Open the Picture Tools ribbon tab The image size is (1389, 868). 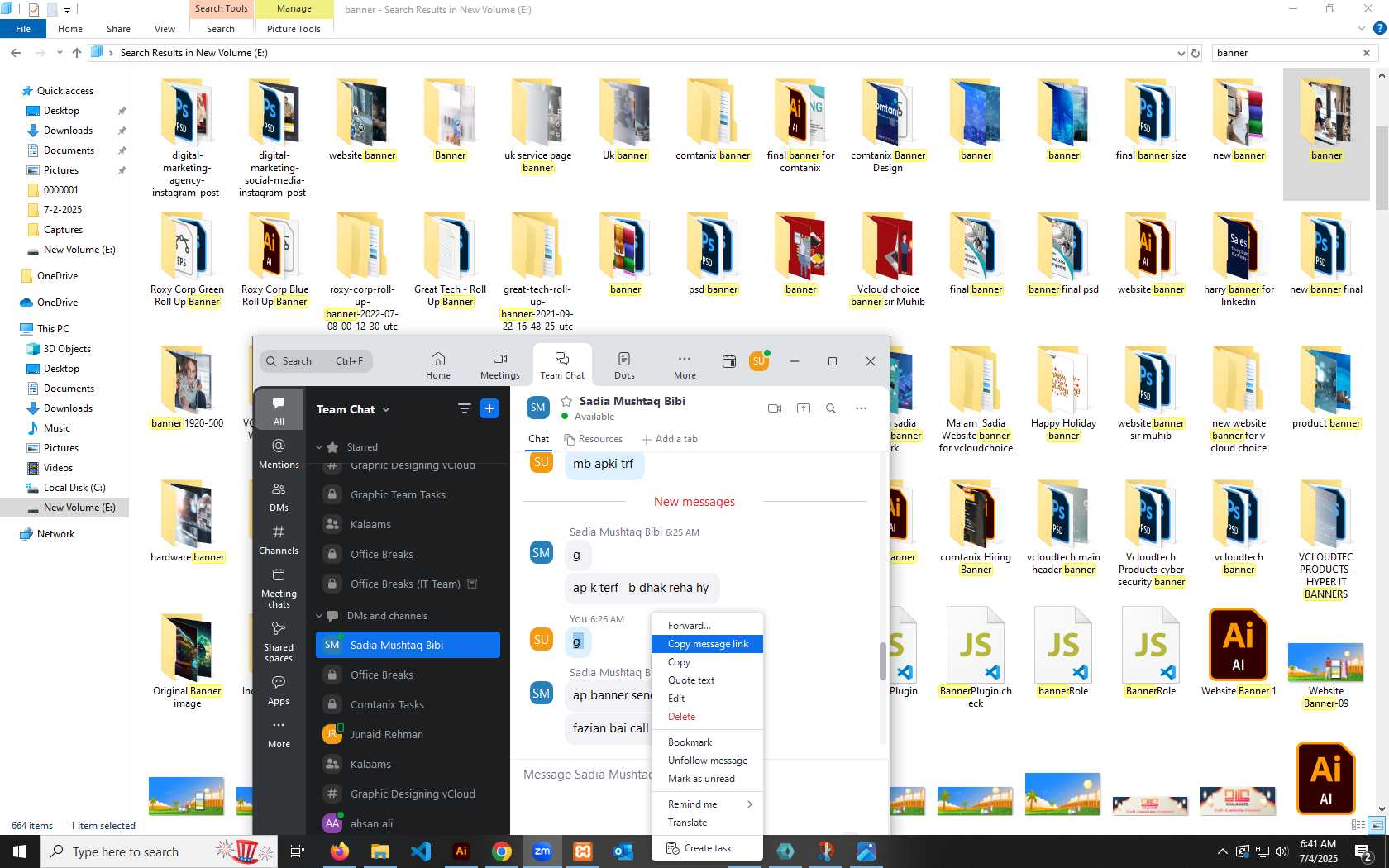coord(294,29)
